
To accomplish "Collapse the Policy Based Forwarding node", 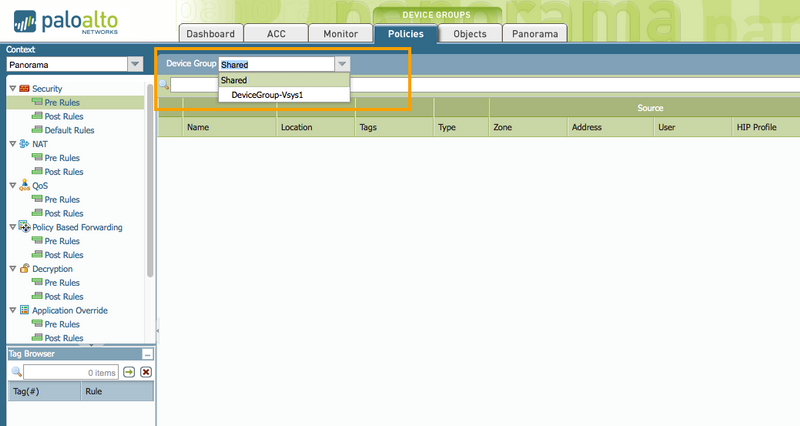I will point(13,227).
